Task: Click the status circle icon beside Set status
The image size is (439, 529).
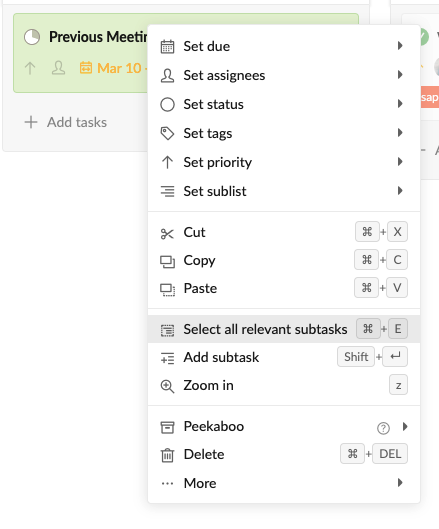Action: pyautogui.click(x=167, y=105)
